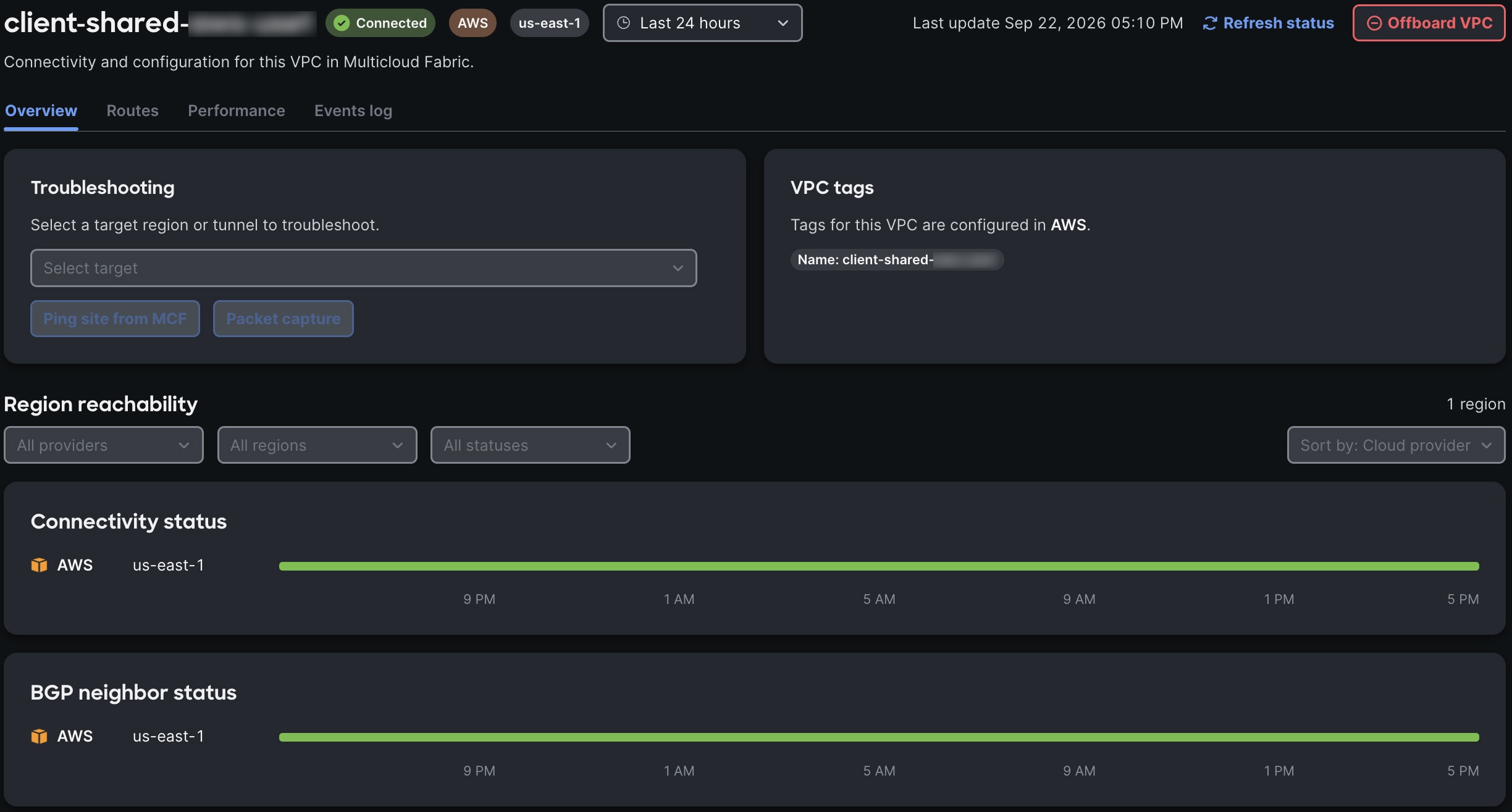Viewport: 1512px width, 812px height.
Task: Click the 1 AM marker under BGP neighbor status
Action: (x=679, y=771)
